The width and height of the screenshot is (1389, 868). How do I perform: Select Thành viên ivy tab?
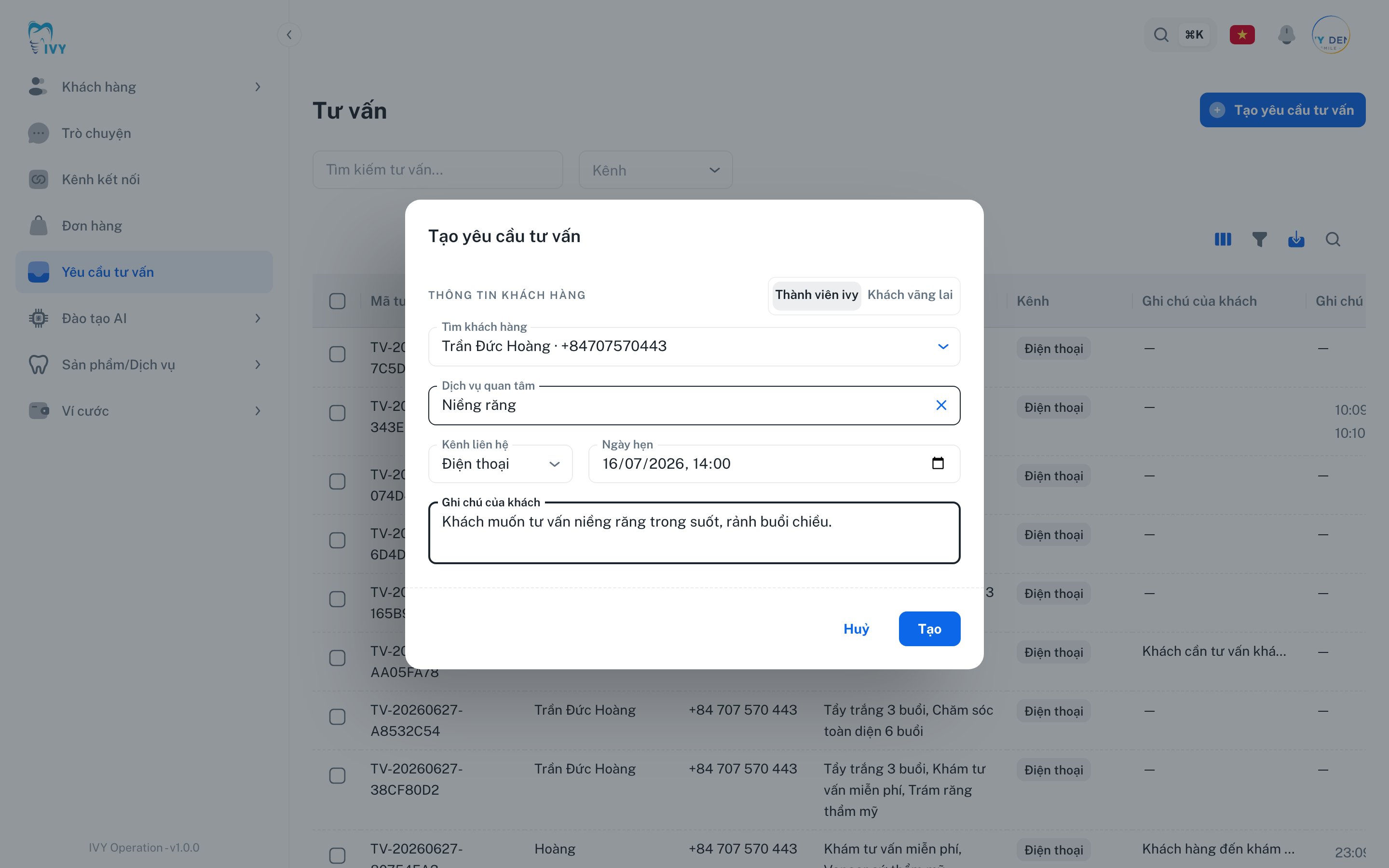[x=816, y=296]
